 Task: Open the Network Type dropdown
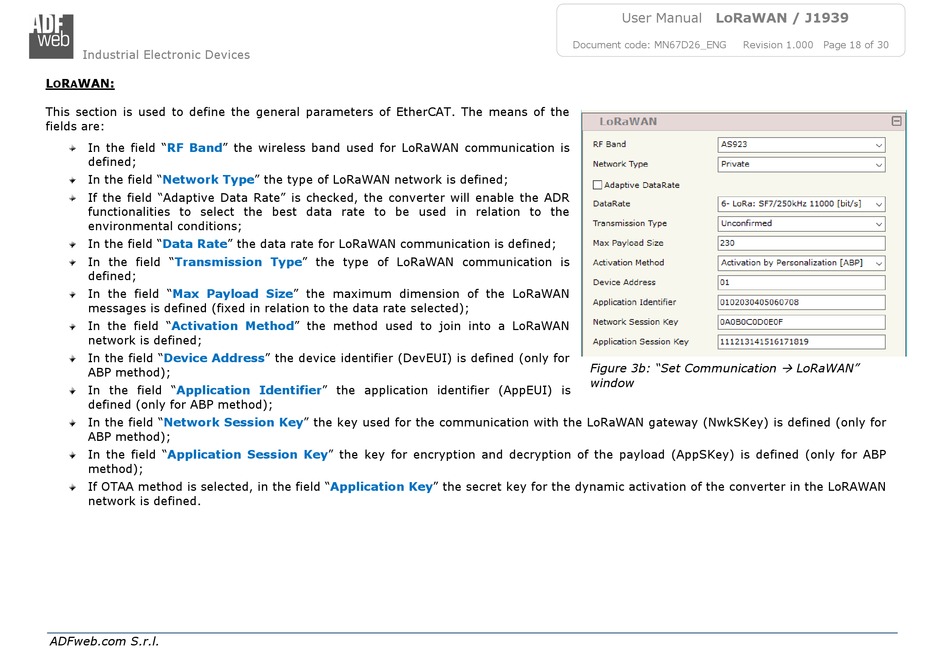[x=801, y=164]
